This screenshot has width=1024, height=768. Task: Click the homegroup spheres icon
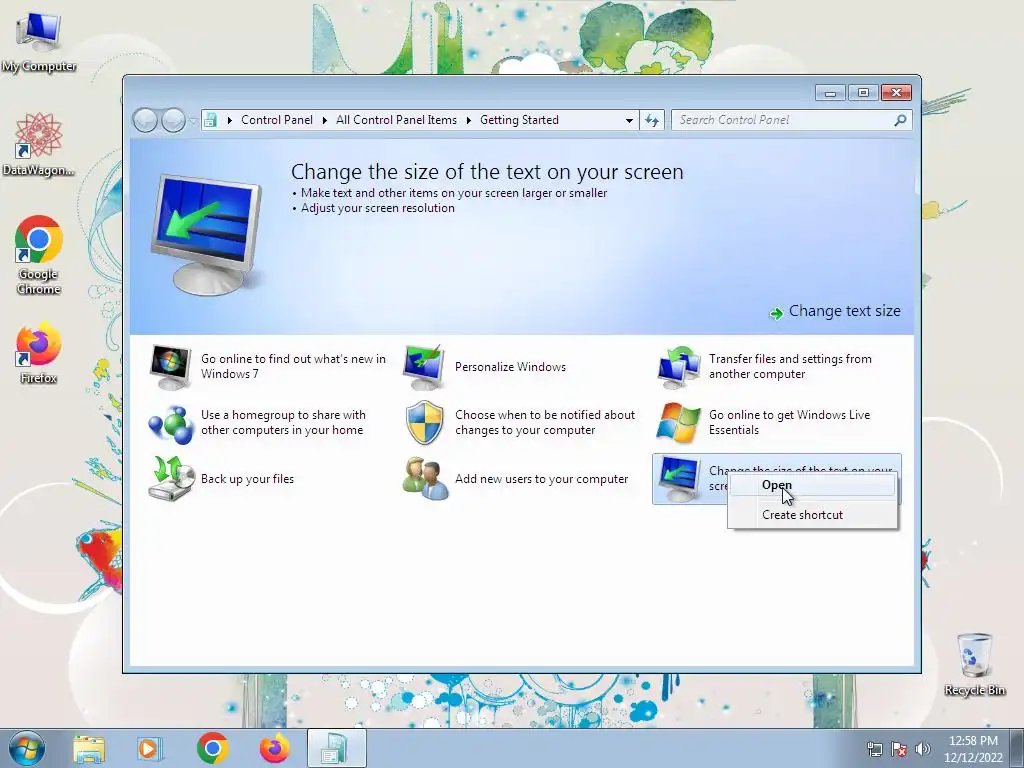(x=170, y=423)
